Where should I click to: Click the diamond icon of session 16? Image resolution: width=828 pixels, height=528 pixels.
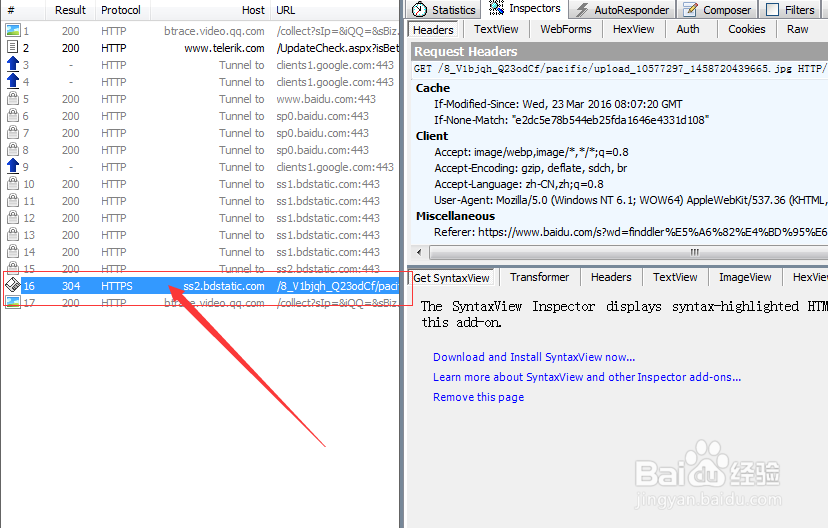13,285
